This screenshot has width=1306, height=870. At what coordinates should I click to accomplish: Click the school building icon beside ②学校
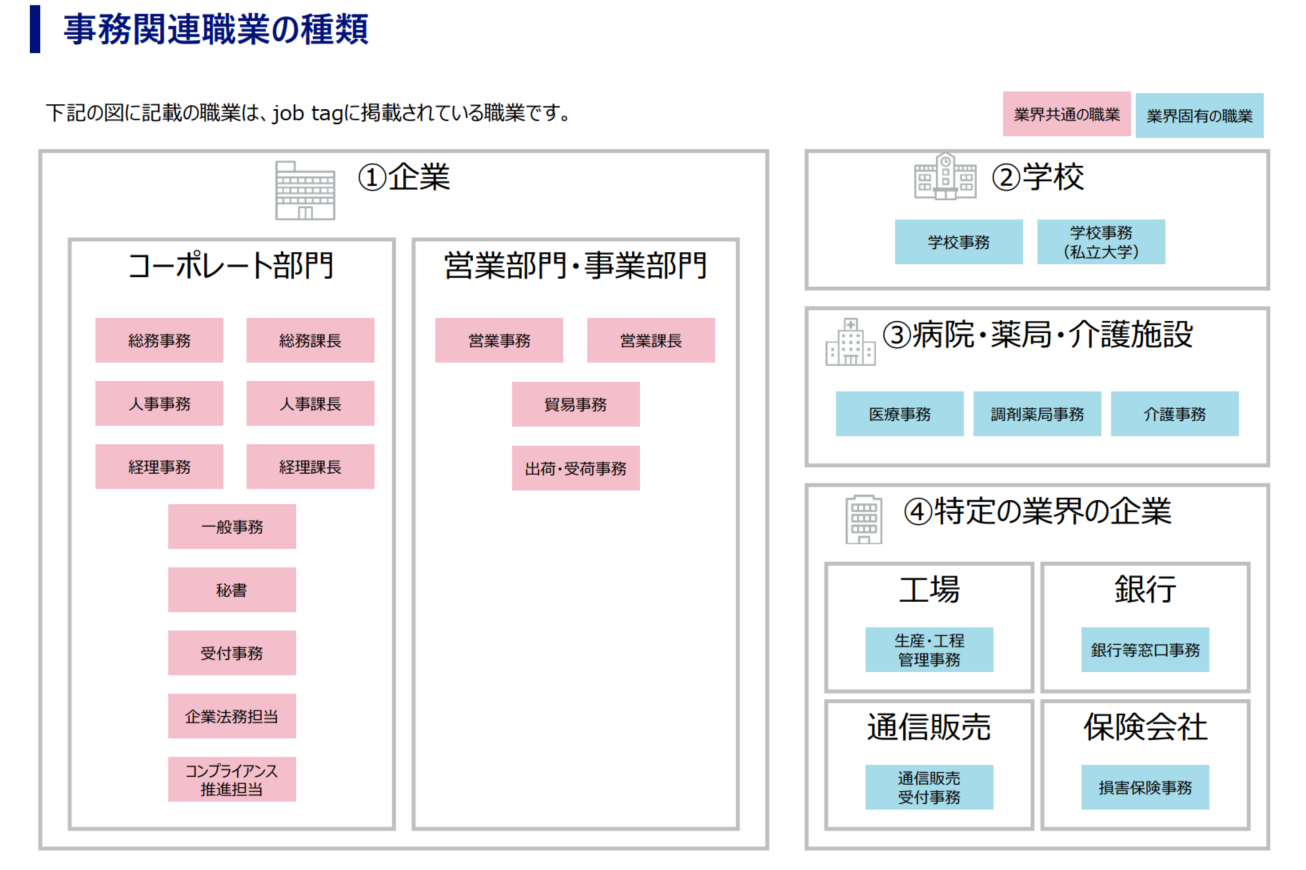click(x=944, y=177)
